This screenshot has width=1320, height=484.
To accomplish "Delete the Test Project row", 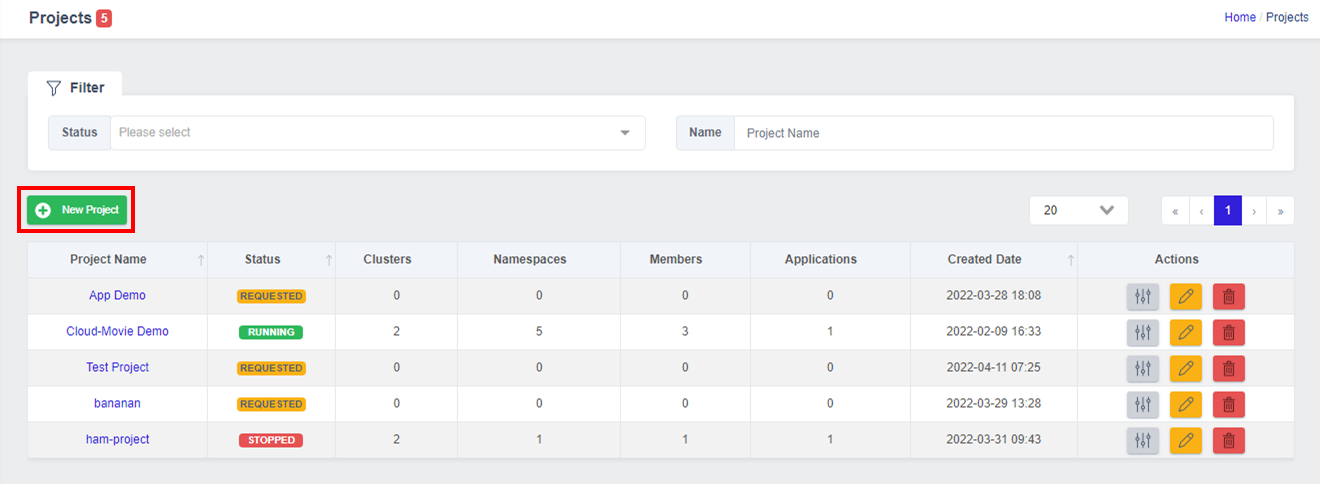I will (x=1229, y=368).
